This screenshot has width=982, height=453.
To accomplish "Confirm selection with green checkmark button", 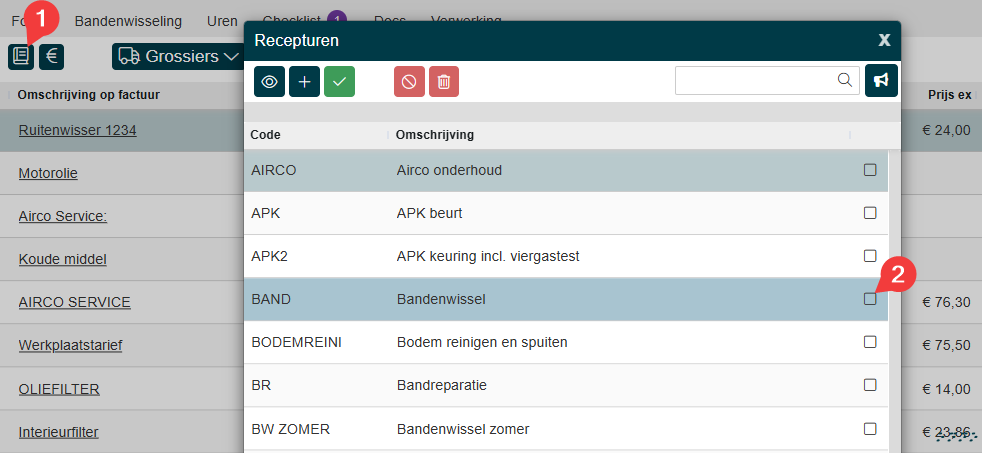I will click(x=339, y=82).
